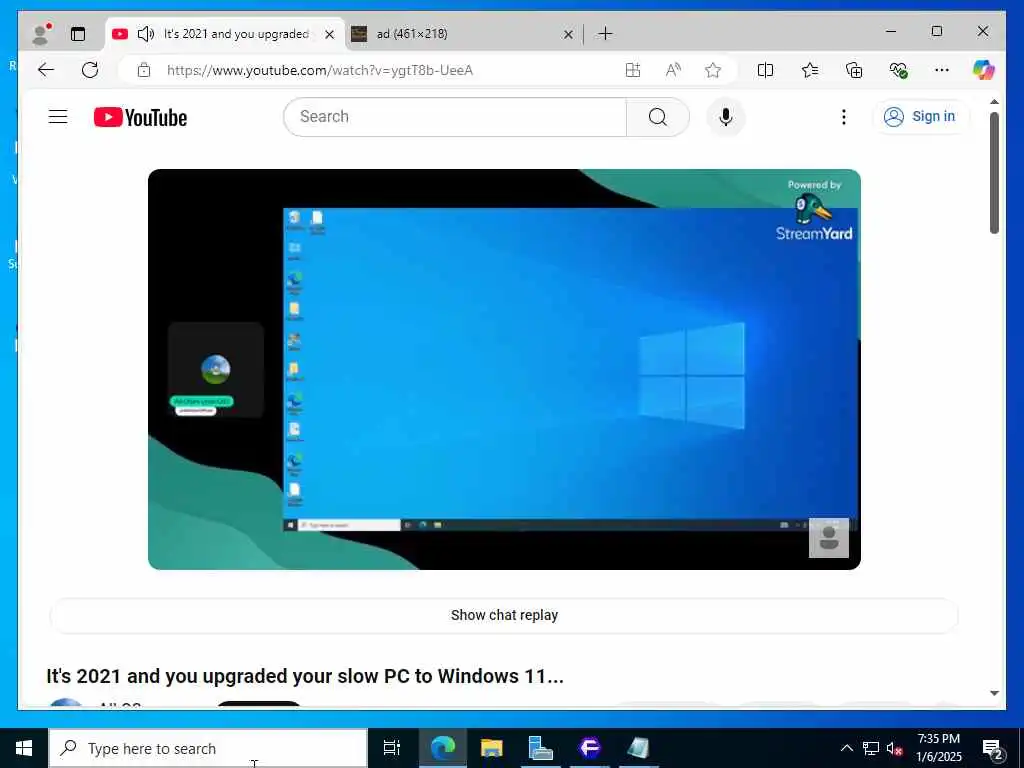Add this page to favorites star
This screenshot has height=768, width=1024.
click(713, 70)
